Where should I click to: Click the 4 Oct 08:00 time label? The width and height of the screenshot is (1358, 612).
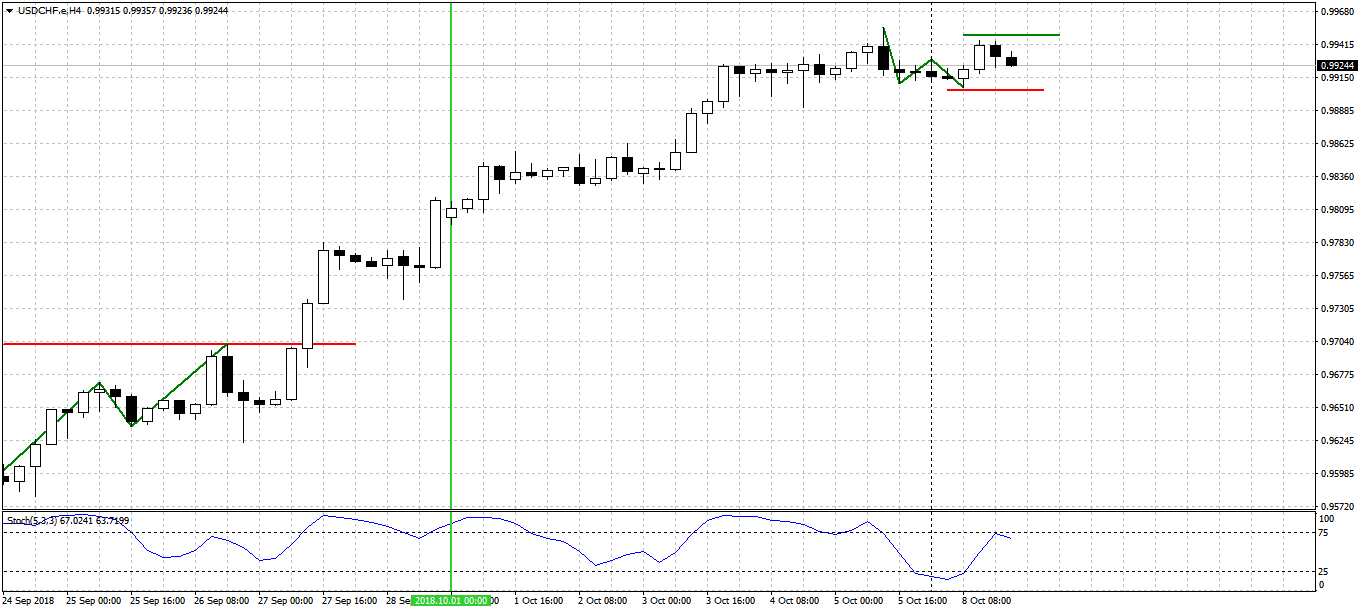tap(796, 600)
